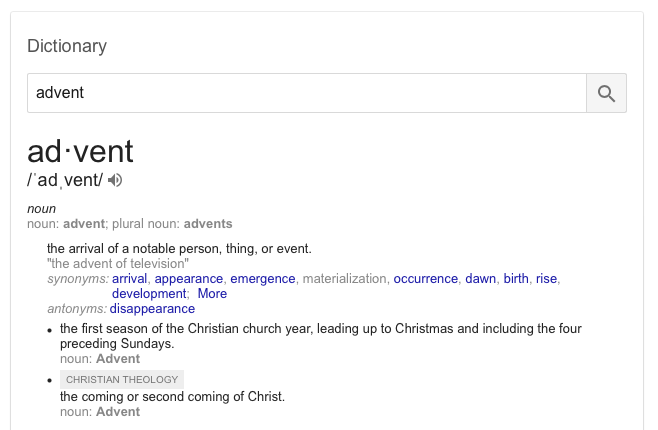Visit the dawn synonym link
658x430 pixels.
coord(480,279)
